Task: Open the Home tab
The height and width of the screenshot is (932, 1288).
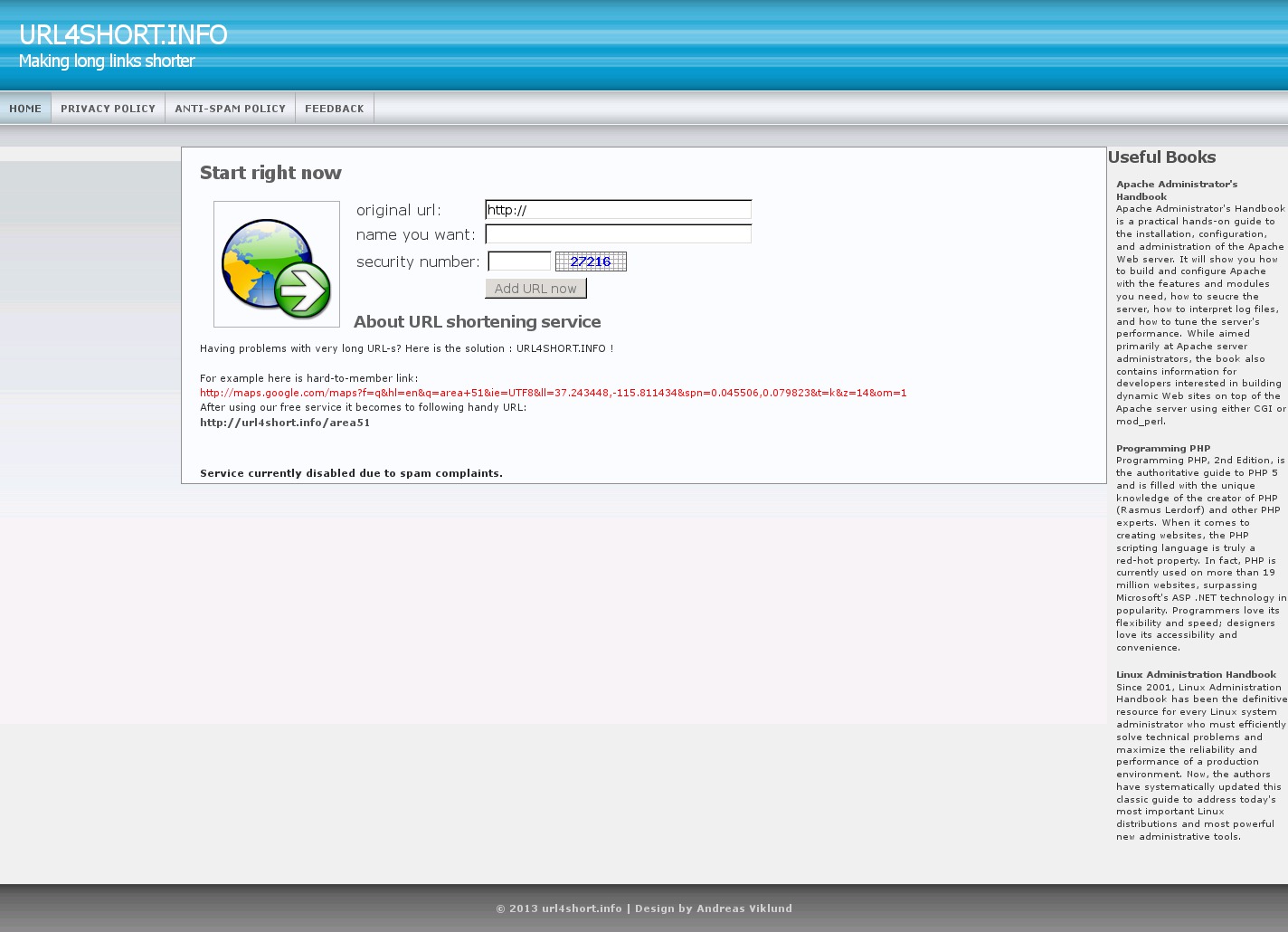Action: coord(25,109)
